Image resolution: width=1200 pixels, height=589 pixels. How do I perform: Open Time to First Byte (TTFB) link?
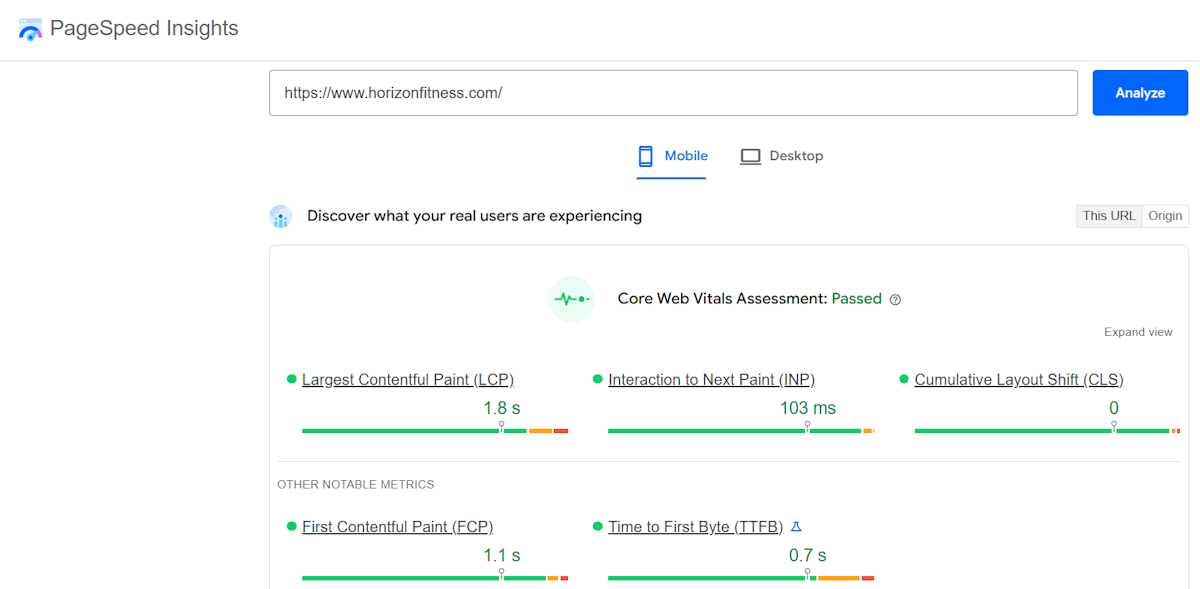click(x=696, y=527)
